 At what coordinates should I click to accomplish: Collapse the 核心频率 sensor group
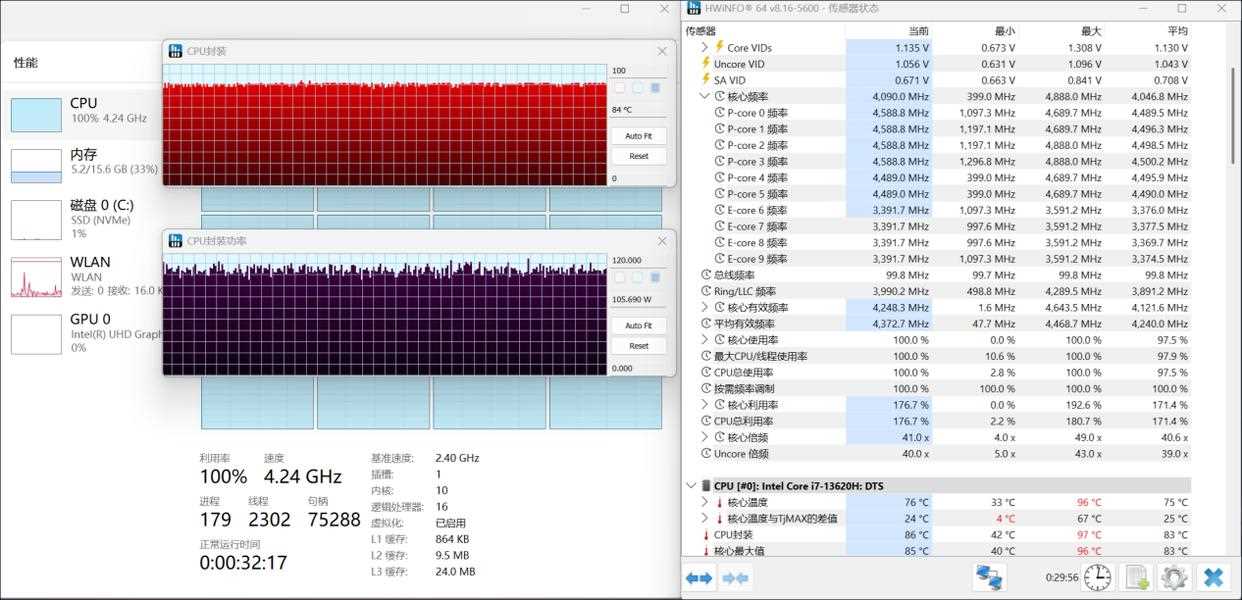tap(705, 97)
